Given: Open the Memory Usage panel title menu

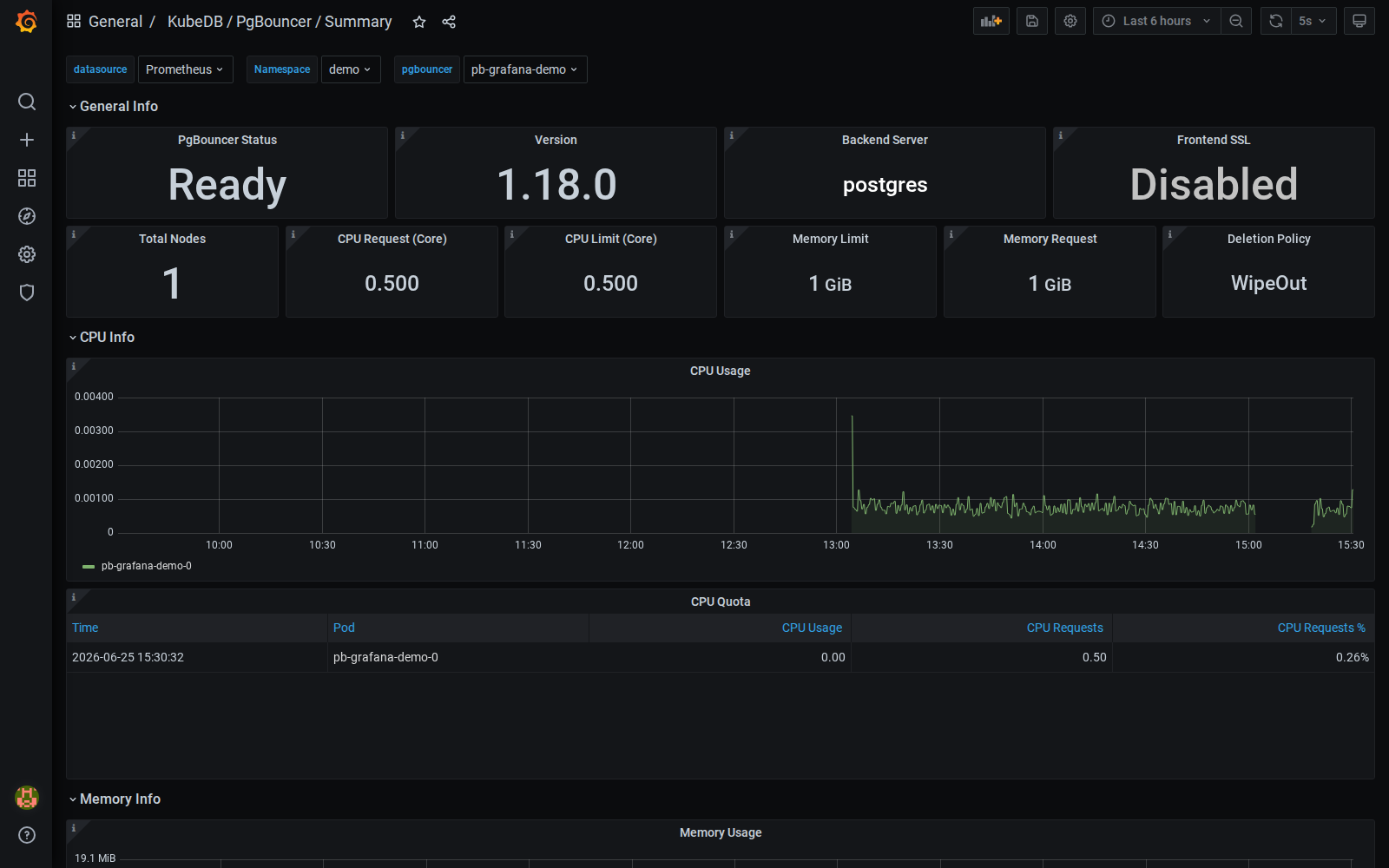Looking at the screenshot, I should pyautogui.click(x=720, y=832).
